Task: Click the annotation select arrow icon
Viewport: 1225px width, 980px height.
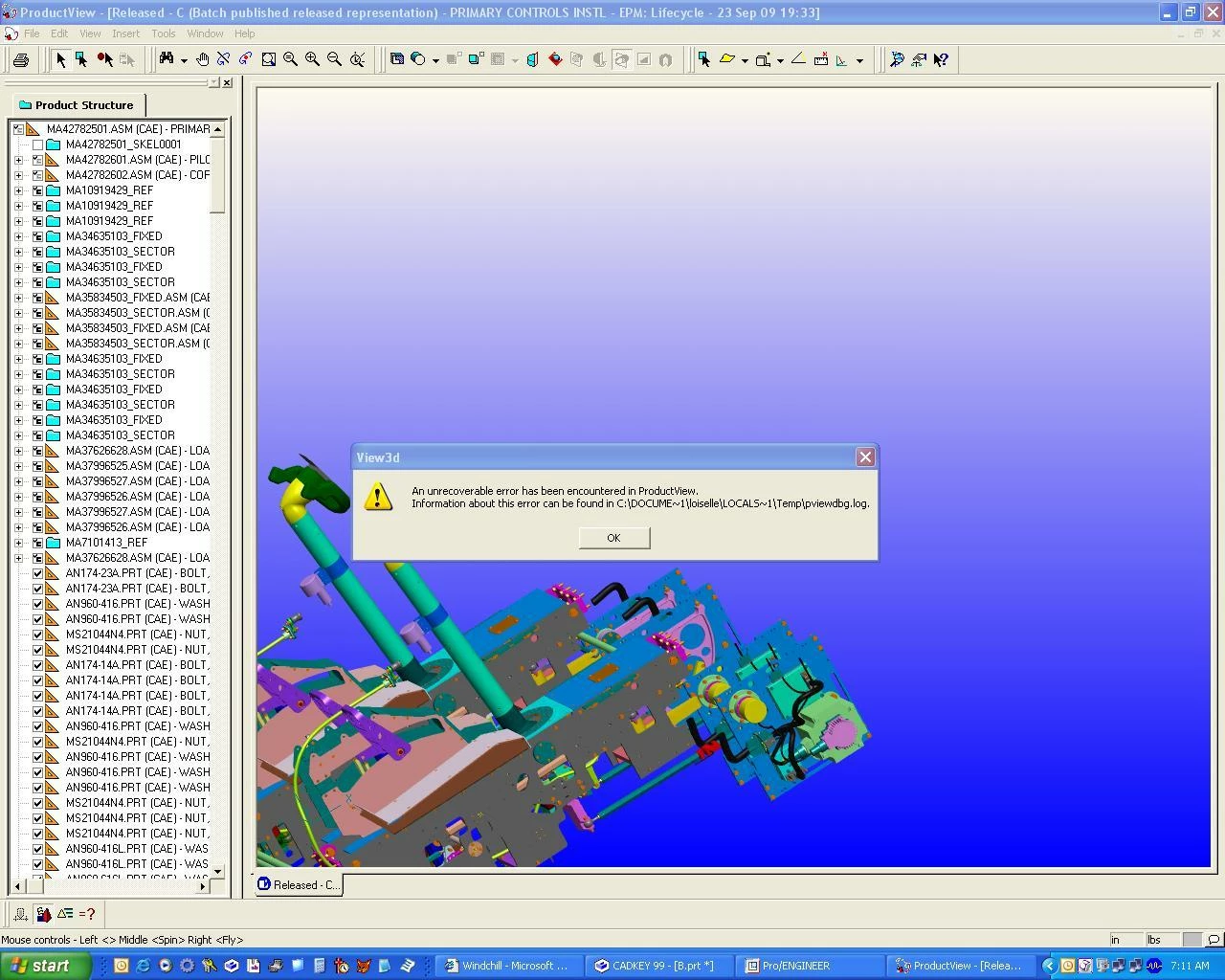Action: tap(704, 59)
